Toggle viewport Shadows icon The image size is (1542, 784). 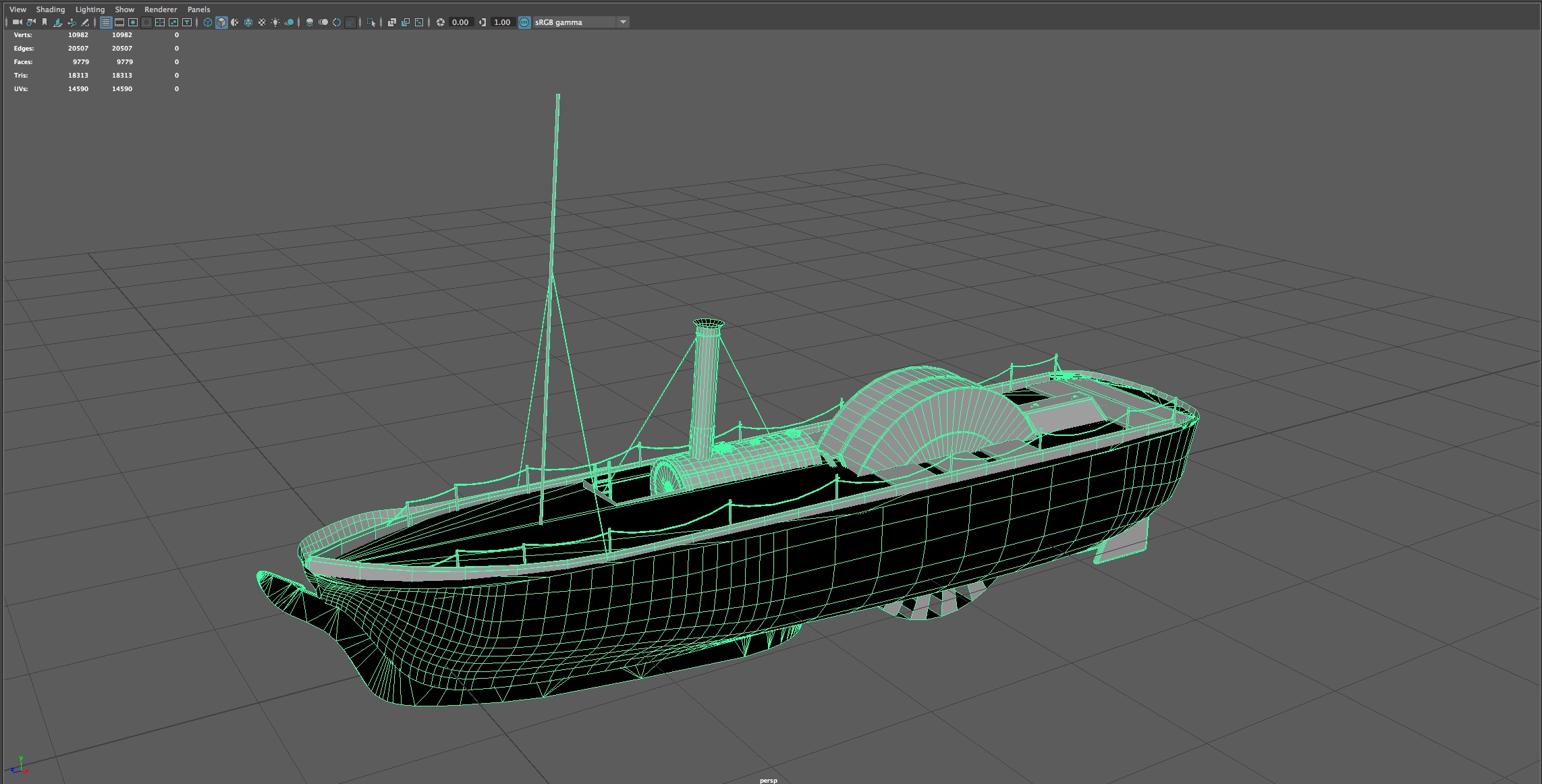click(x=289, y=22)
